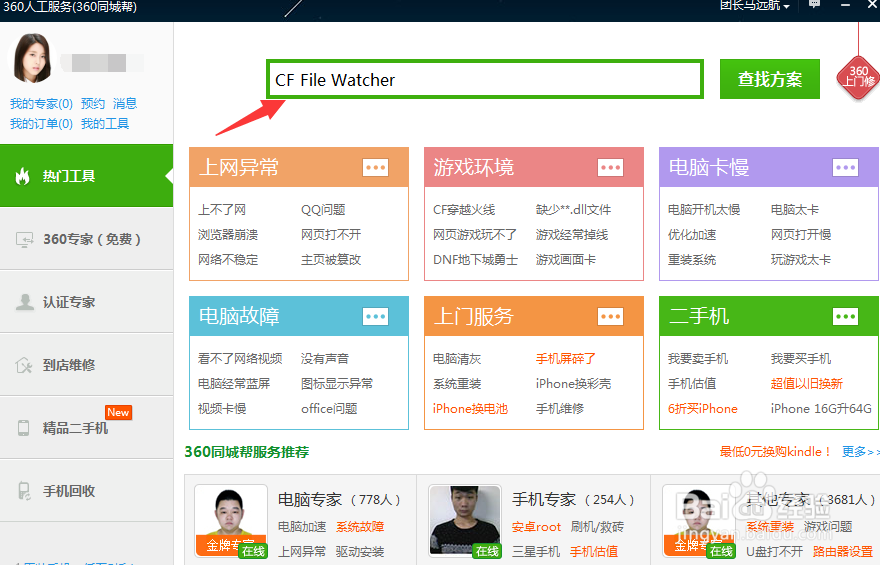This screenshot has width=880, height=565.
Task: Open 驱动安装 under 电脑专家
Action: tap(360, 552)
